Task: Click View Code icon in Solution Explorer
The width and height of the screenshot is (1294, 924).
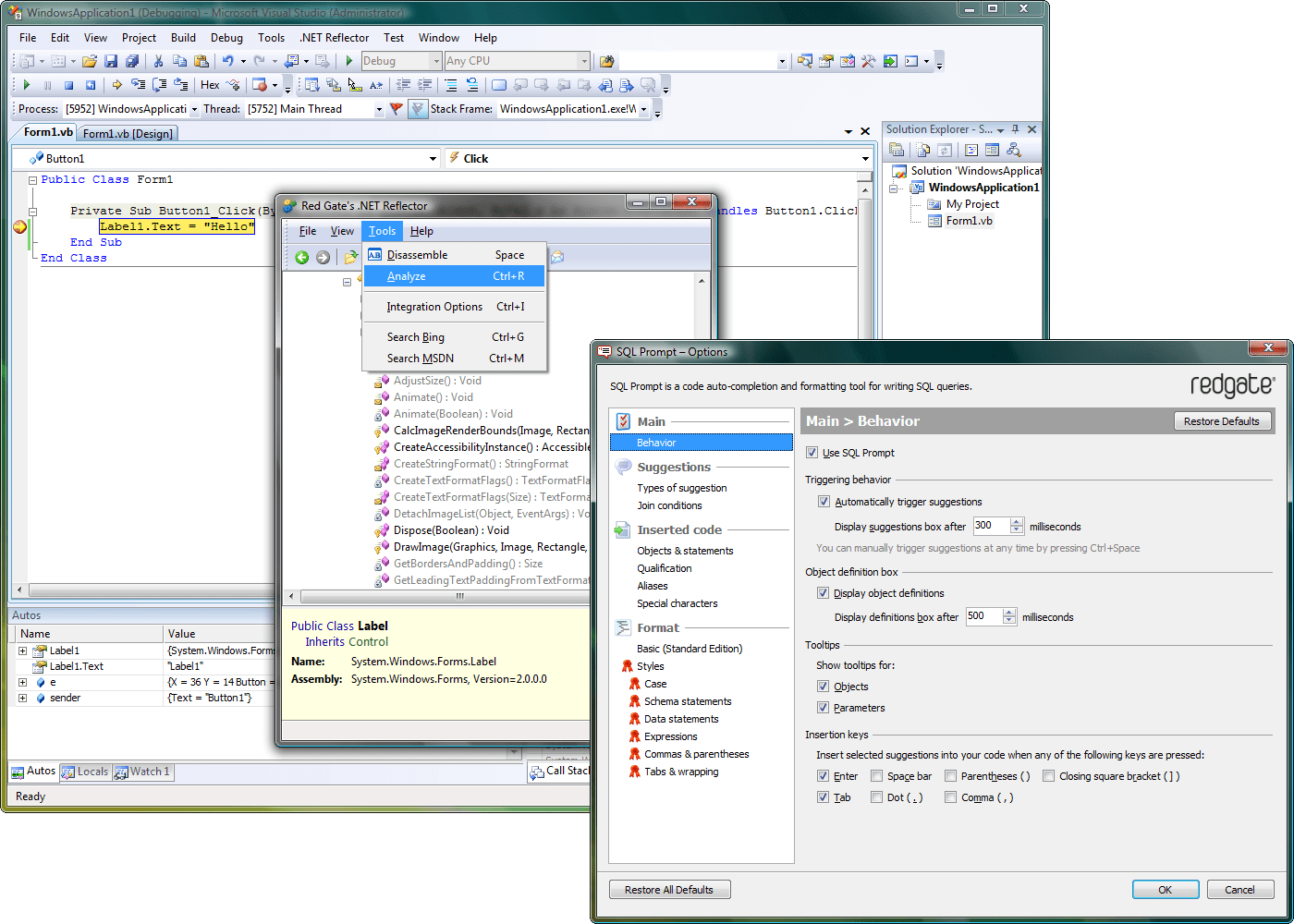Action: pos(971,150)
